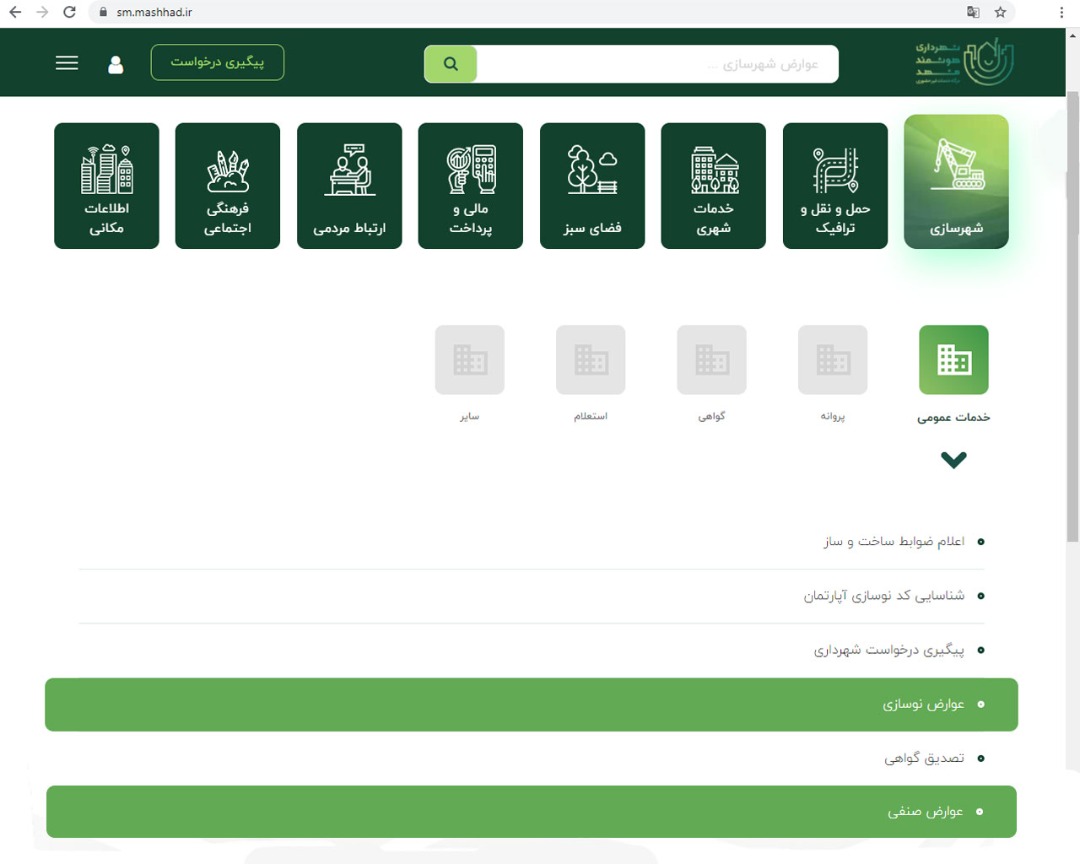
Task: Open the عوارض نوسازی service link
Action: (923, 704)
